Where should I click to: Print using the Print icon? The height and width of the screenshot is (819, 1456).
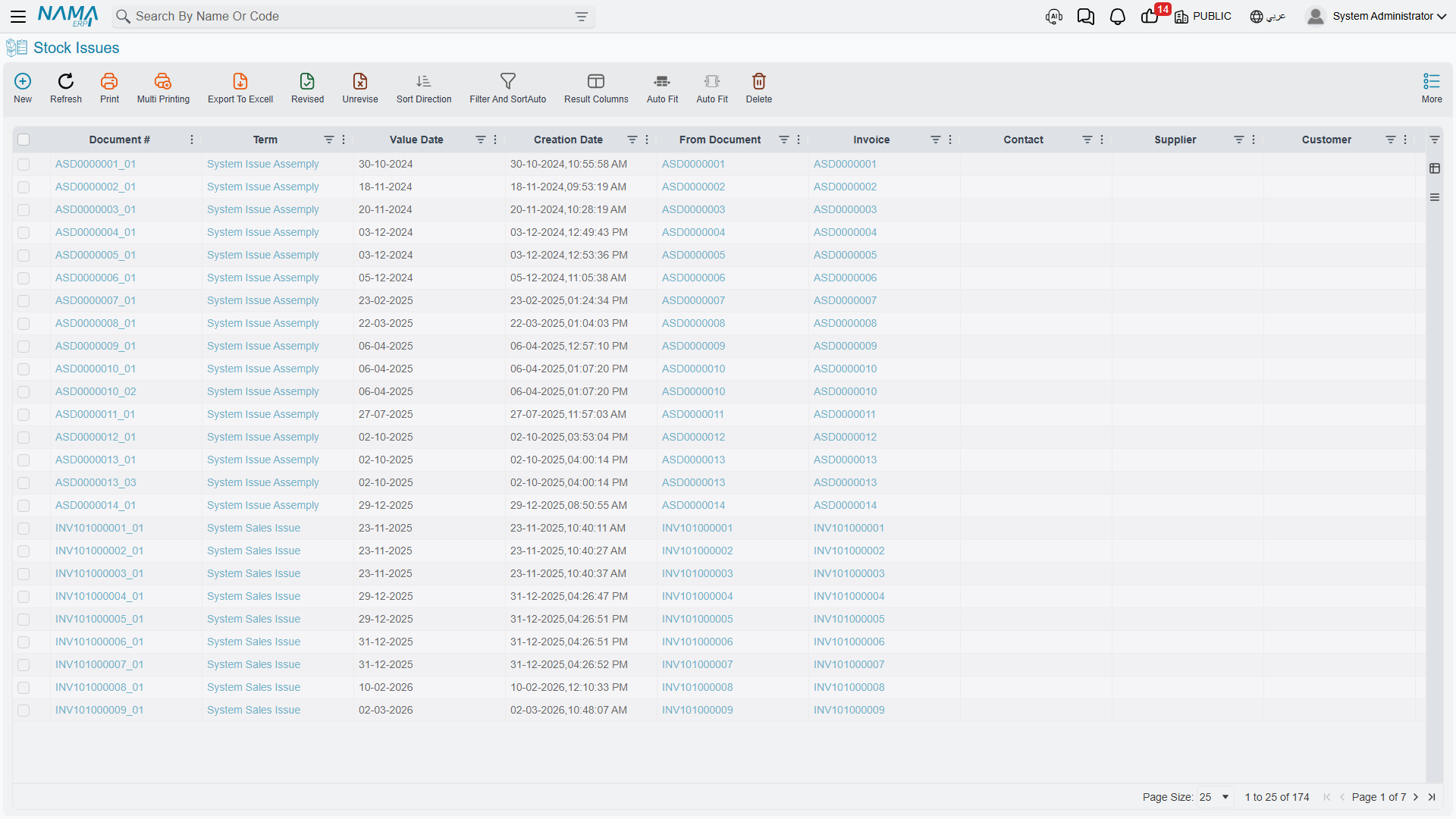tap(109, 81)
